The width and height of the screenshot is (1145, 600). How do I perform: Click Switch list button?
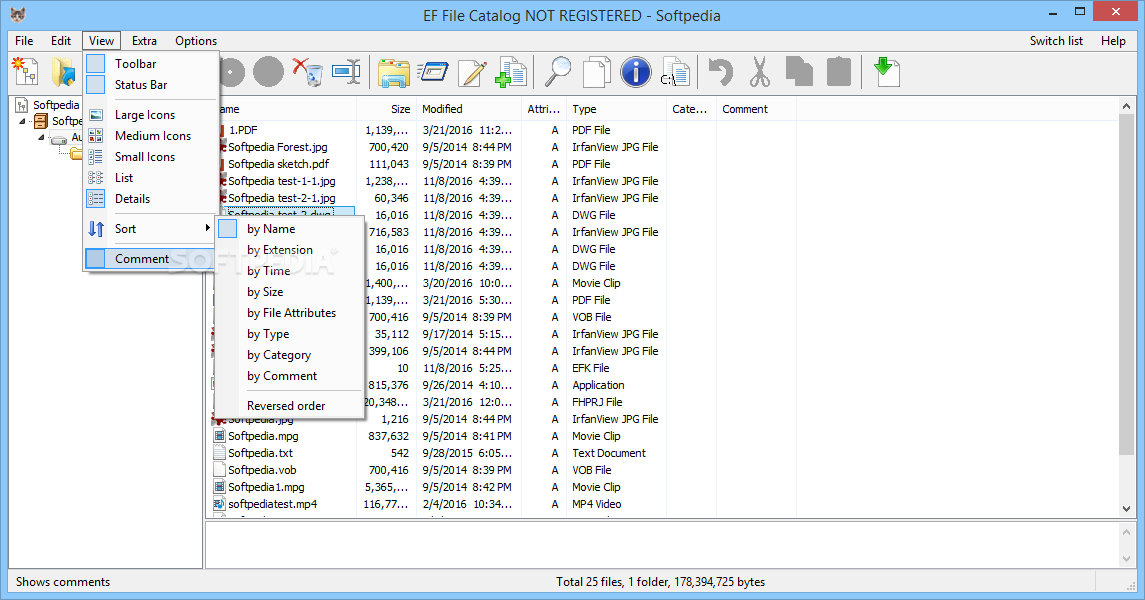(1056, 41)
